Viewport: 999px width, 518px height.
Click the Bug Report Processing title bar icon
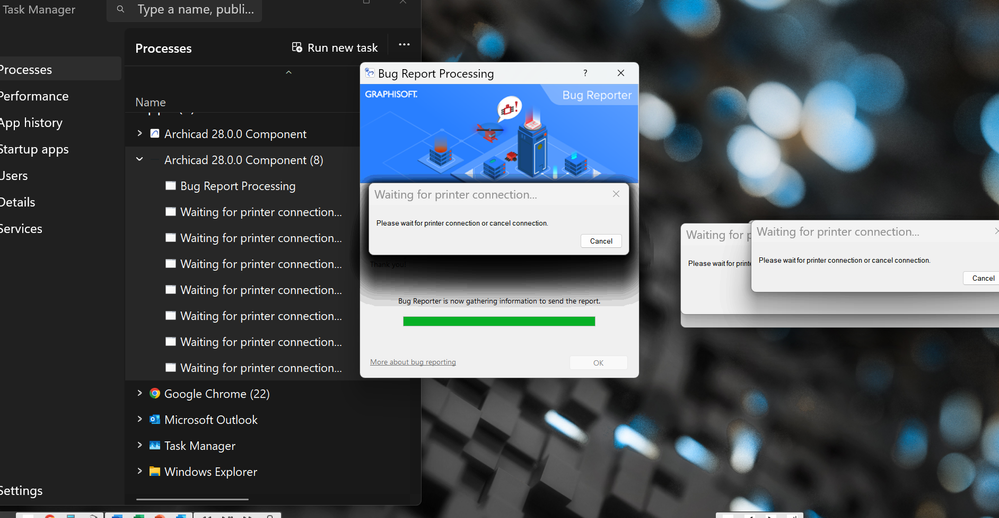point(370,73)
